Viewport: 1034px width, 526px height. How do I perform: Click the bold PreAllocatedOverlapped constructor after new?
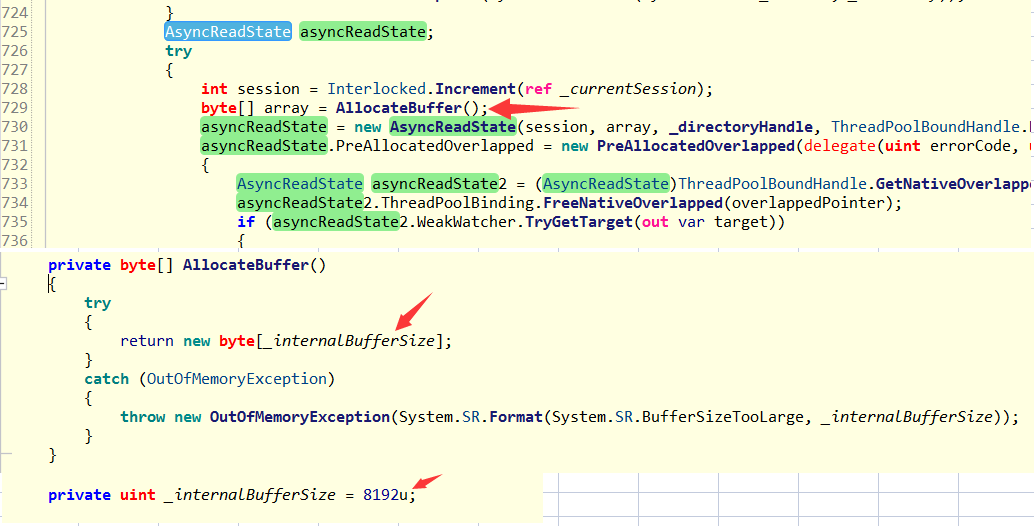click(694, 146)
